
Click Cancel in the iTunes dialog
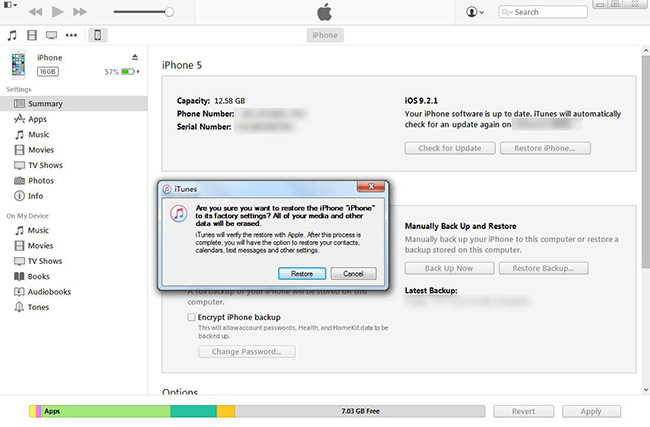[x=353, y=274]
